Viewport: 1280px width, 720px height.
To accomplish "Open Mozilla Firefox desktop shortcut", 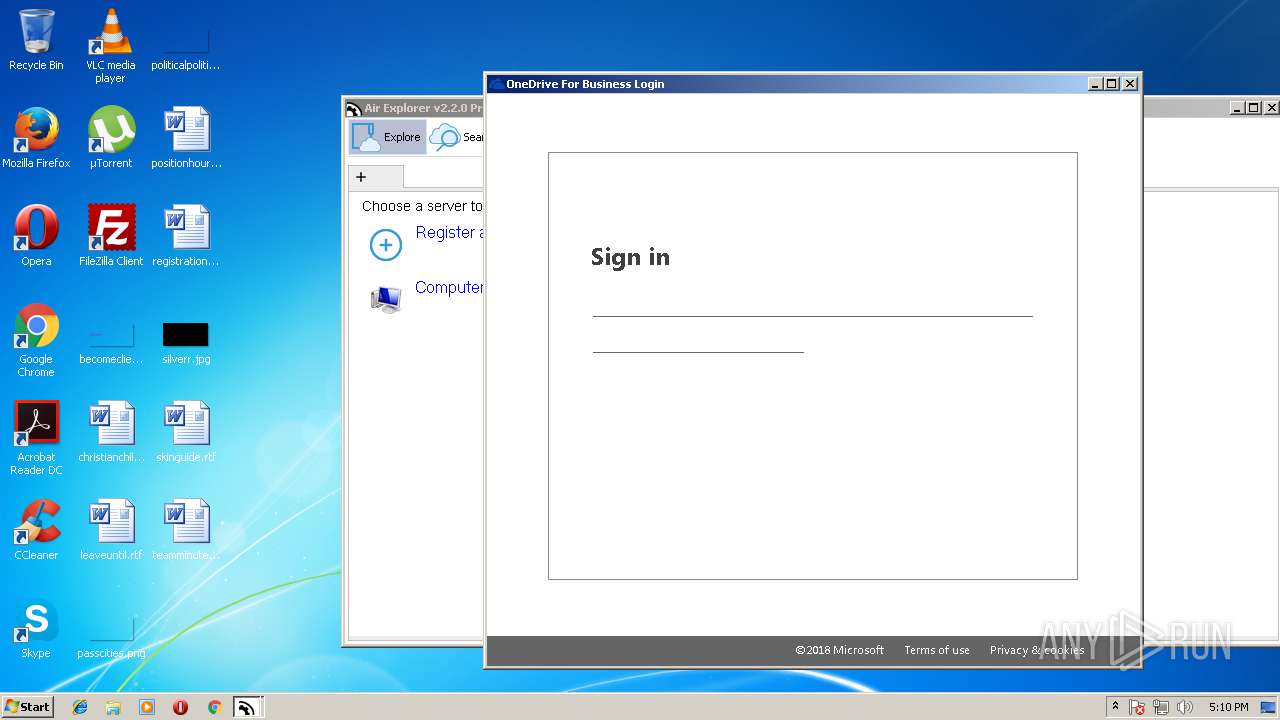I will click(x=36, y=138).
